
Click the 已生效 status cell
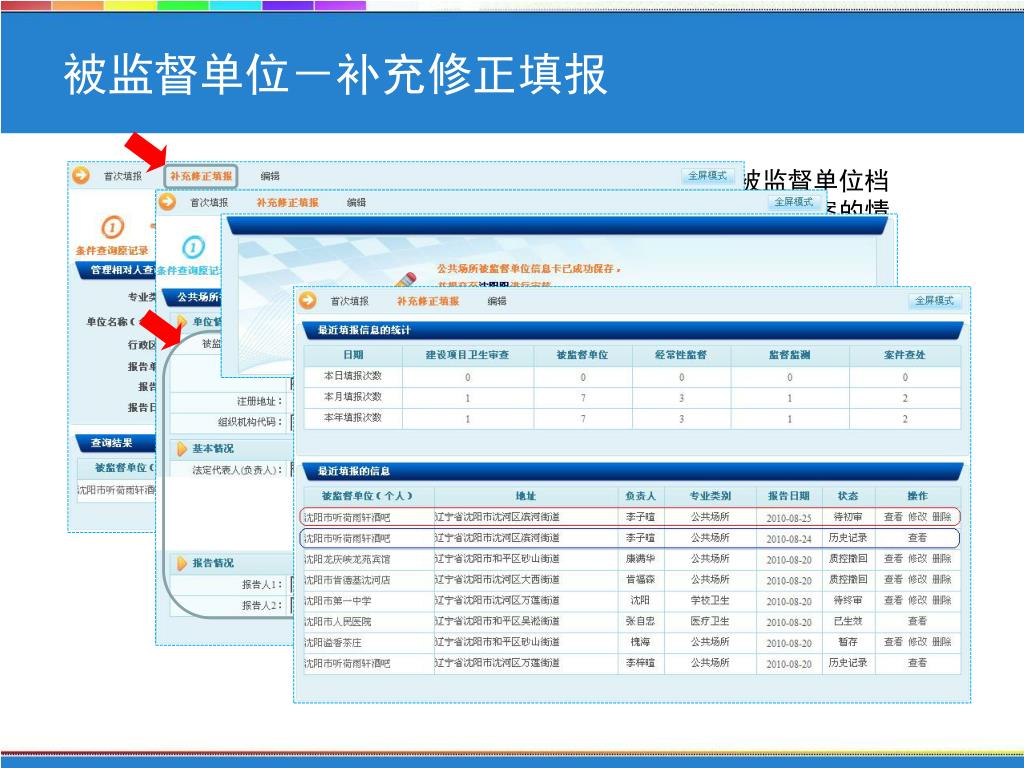click(x=848, y=621)
